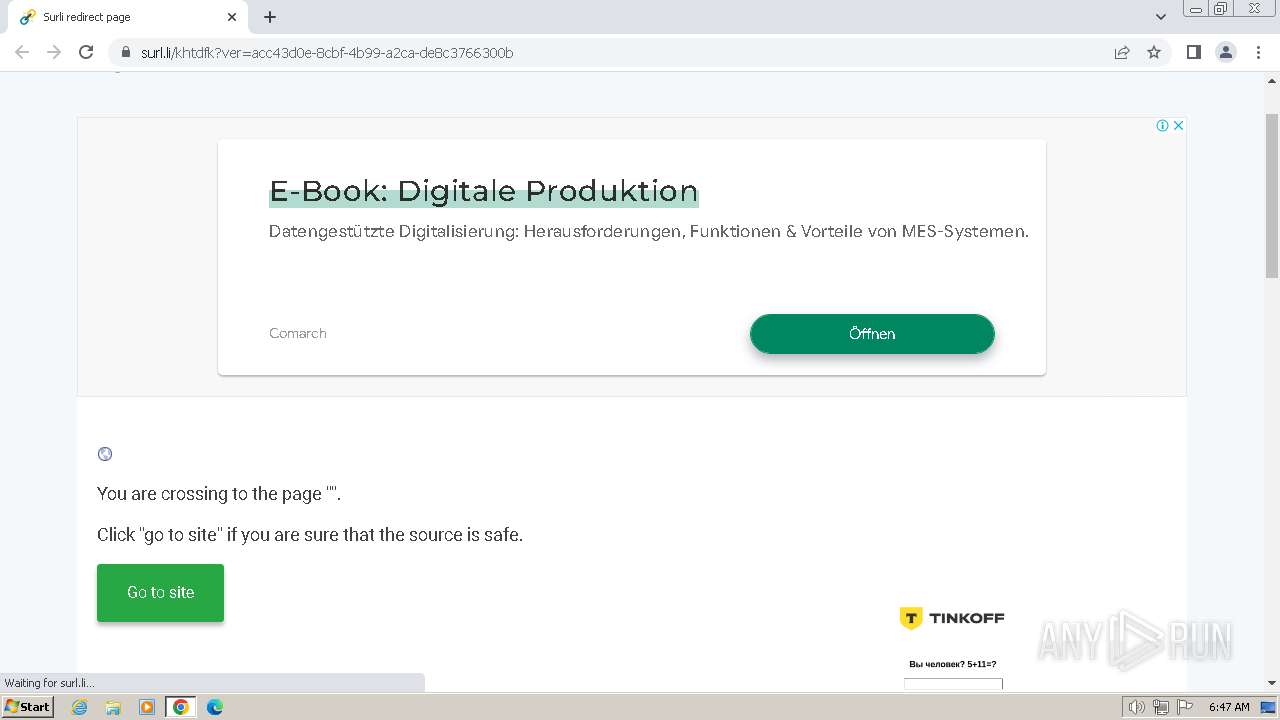
Task: Click the ad description about MES-Systemen
Action: click(649, 231)
